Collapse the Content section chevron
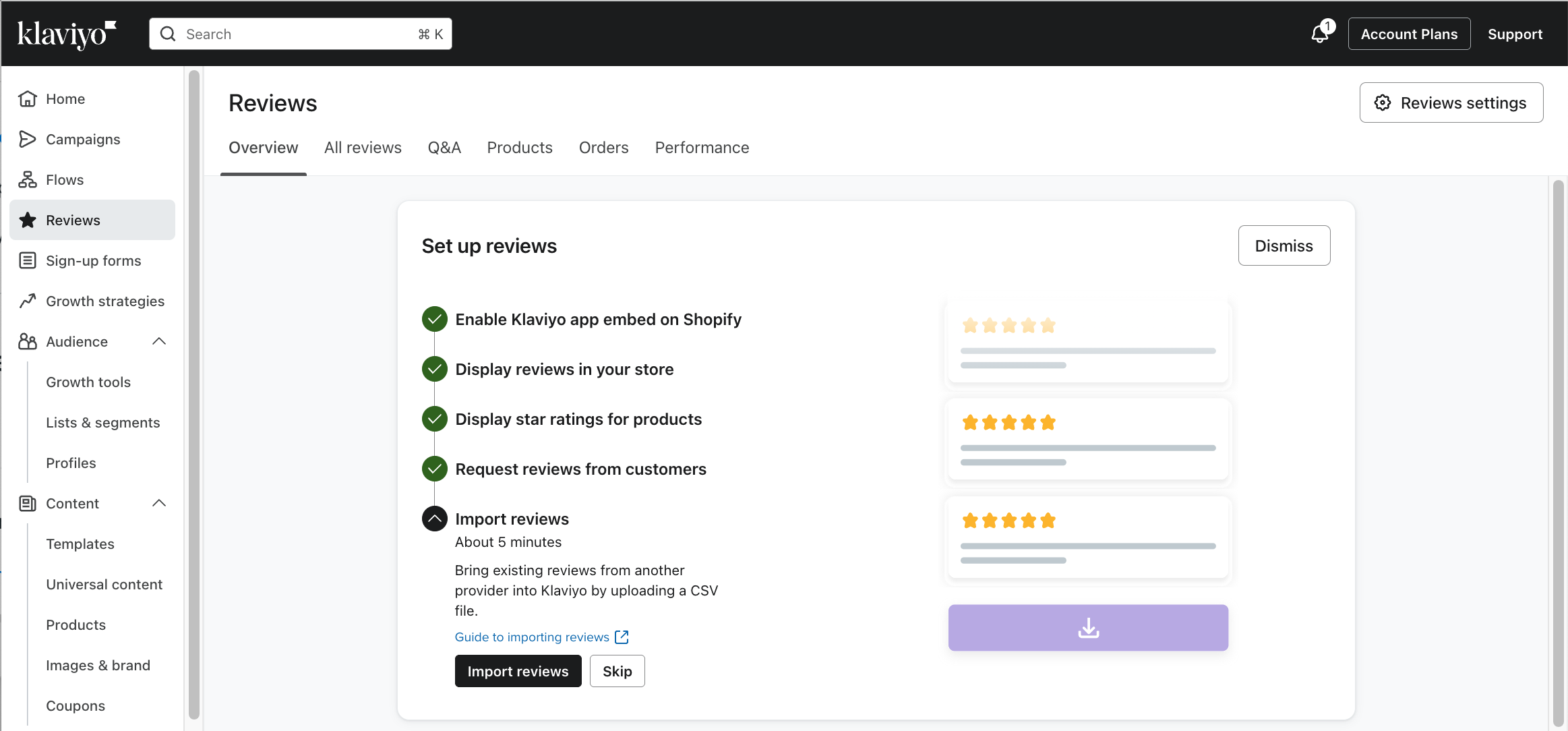The image size is (1568, 731). (159, 504)
